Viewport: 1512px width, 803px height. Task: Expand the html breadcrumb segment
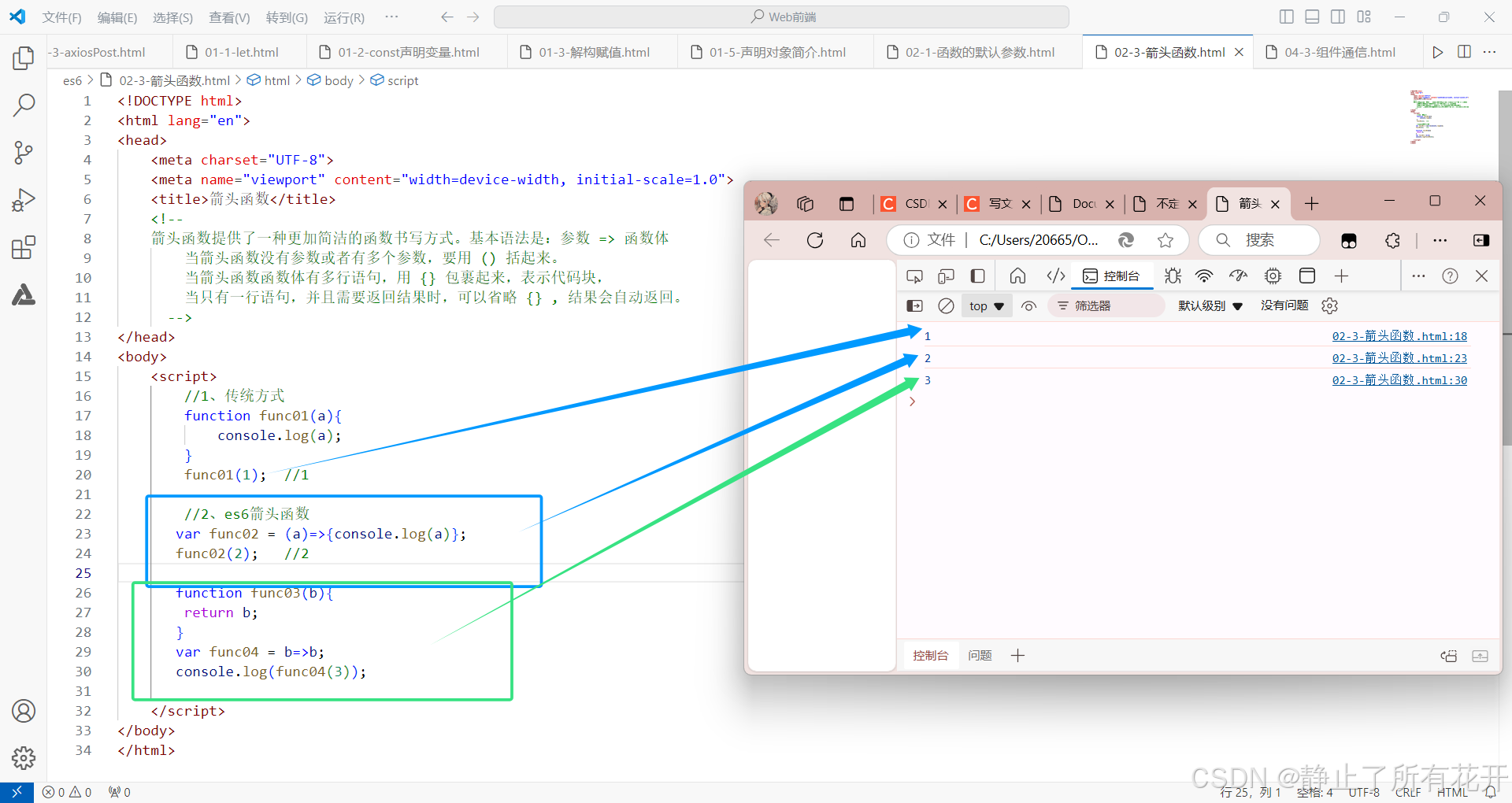(x=269, y=80)
